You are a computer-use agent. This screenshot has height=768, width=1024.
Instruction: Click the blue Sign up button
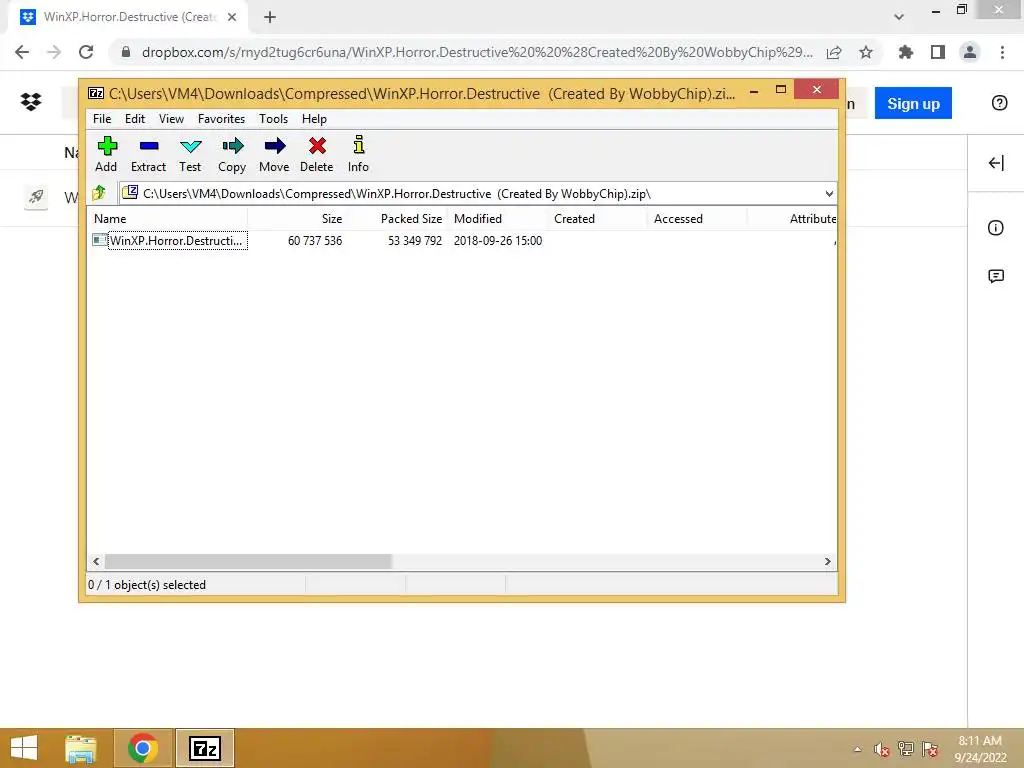tap(913, 103)
